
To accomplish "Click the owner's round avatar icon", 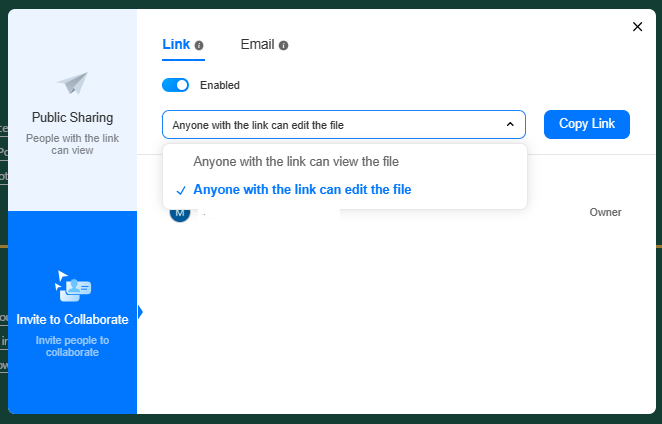I will (180, 212).
